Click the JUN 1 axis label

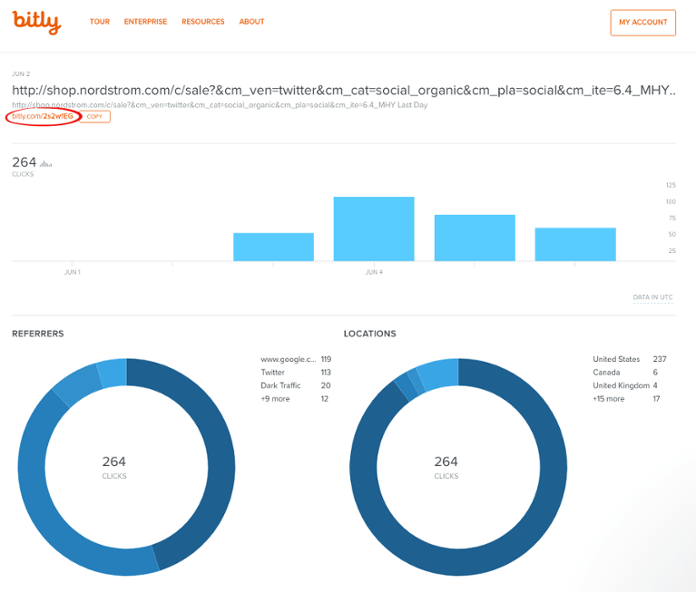[x=72, y=272]
